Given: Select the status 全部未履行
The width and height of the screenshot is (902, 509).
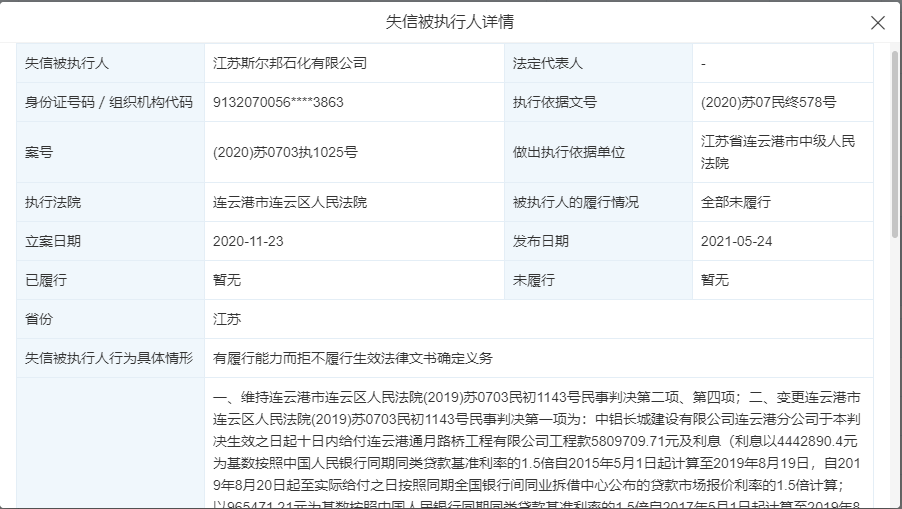Looking at the screenshot, I should (x=736, y=202).
